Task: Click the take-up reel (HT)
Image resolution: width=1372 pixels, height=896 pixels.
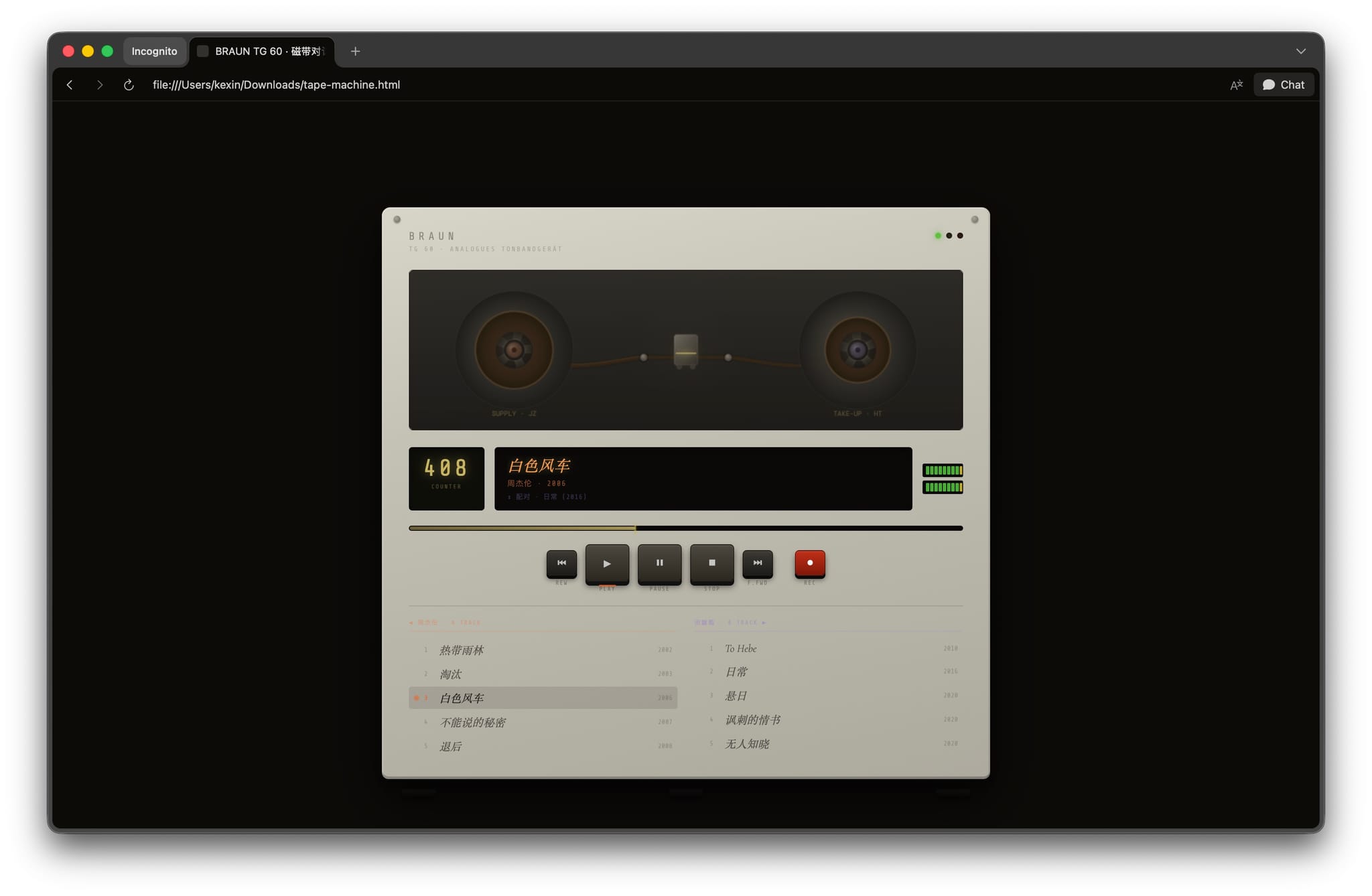Action: [x=857, y=350]
